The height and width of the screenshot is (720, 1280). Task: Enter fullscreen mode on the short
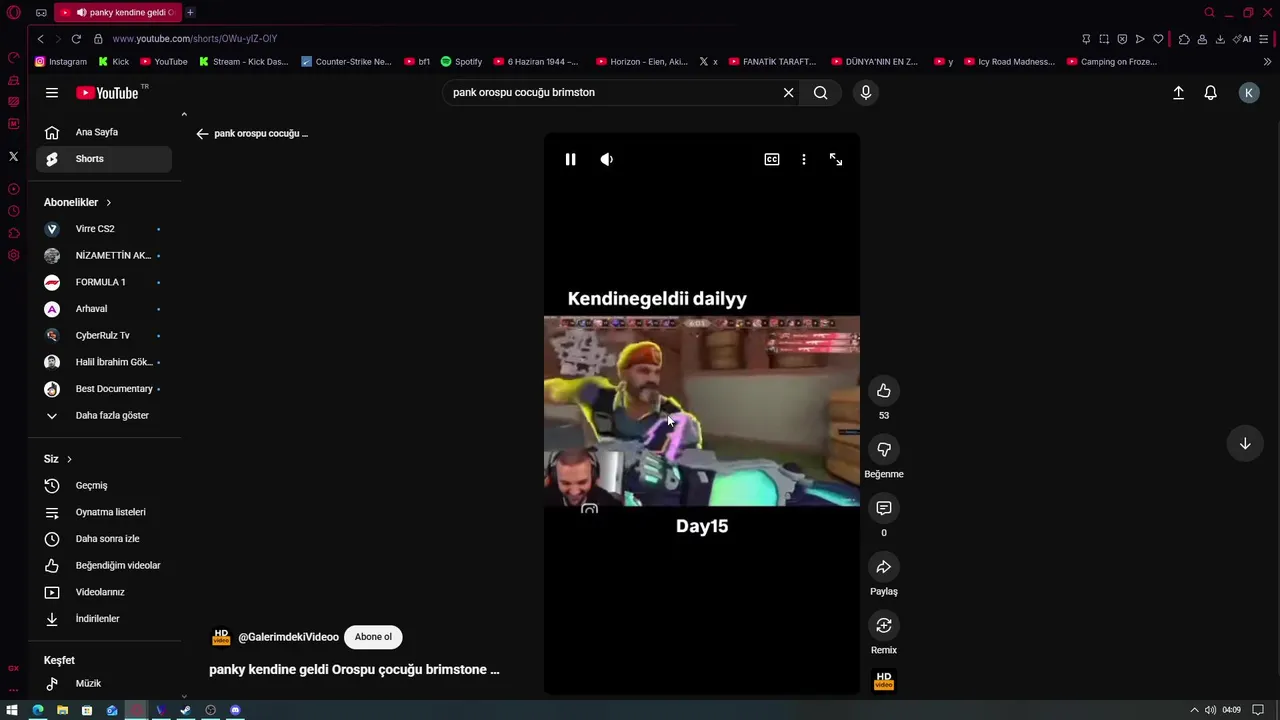[836, 159]
